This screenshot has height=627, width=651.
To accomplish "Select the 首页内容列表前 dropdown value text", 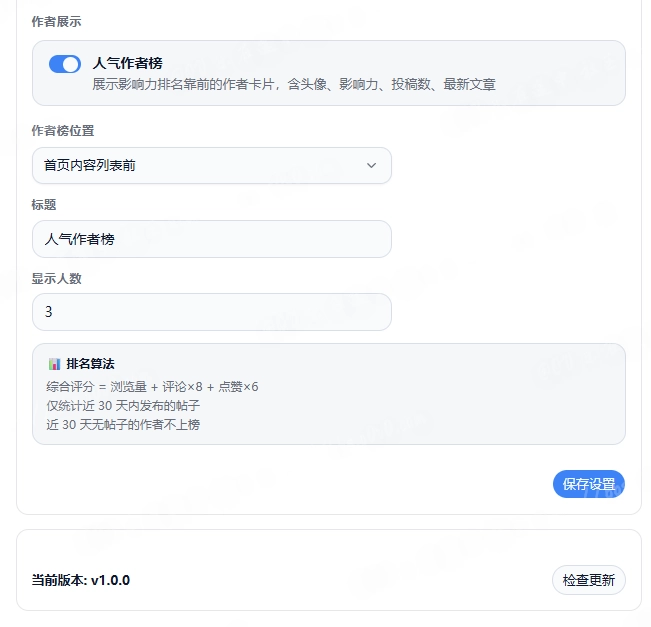I will click(x=90, y=165).
